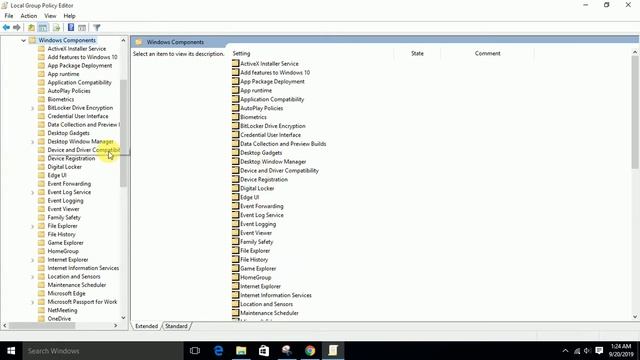Expand Desktop Window Manager tree node
640x360 pixels.
(33, 142)
